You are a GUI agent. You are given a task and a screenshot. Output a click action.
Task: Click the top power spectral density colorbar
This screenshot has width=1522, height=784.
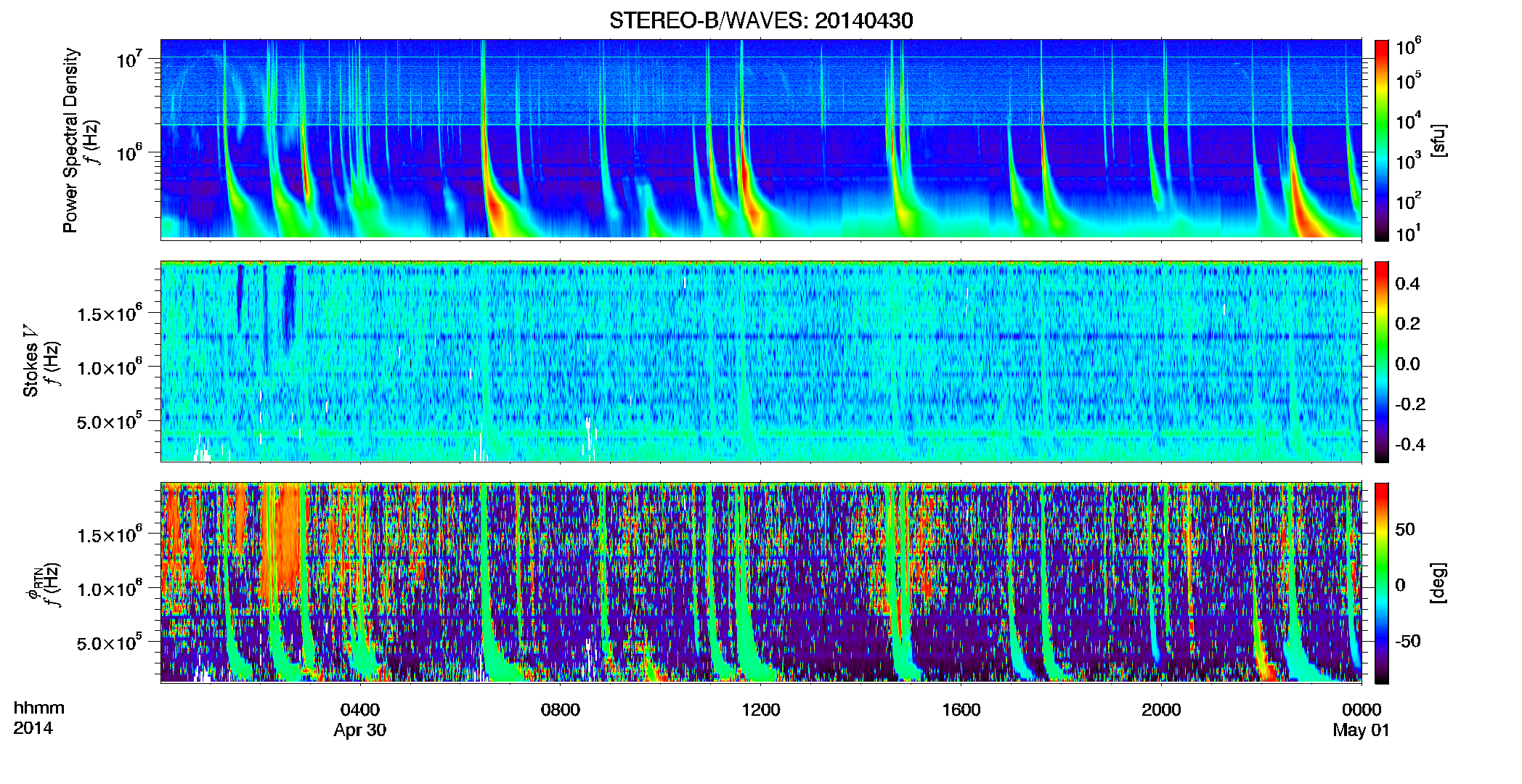1382,140
